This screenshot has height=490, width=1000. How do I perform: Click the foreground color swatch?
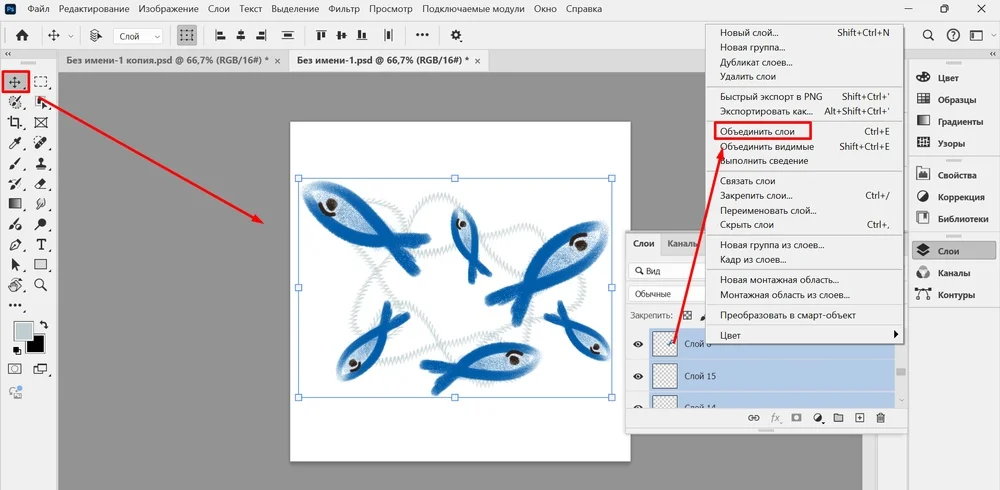(23, 331)
